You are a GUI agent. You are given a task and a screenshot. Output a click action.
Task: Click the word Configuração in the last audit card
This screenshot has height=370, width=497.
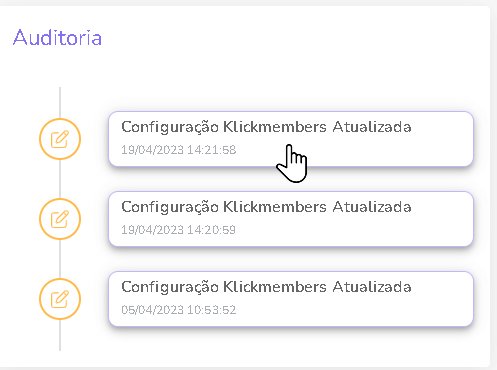pyautogui.click(x=170, y=288)
